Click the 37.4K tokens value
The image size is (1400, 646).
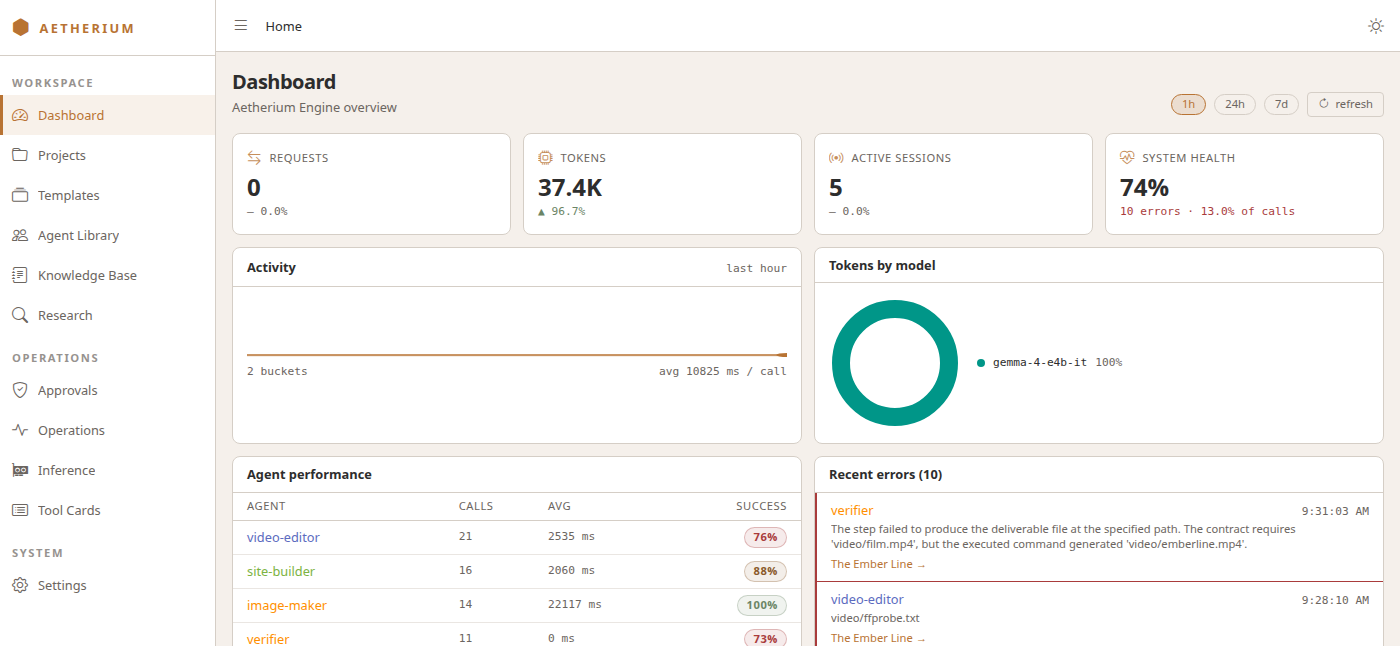tap(570, 187)
